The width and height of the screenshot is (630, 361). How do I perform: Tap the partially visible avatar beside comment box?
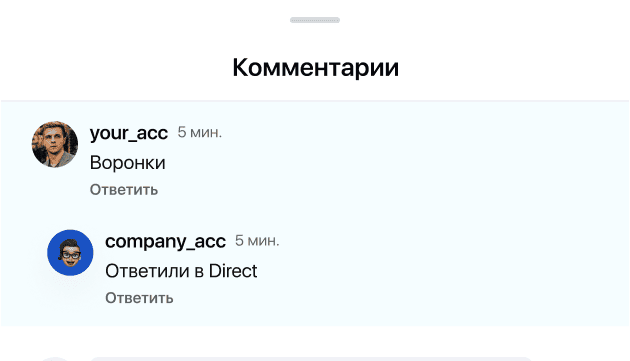coord(55,359)
